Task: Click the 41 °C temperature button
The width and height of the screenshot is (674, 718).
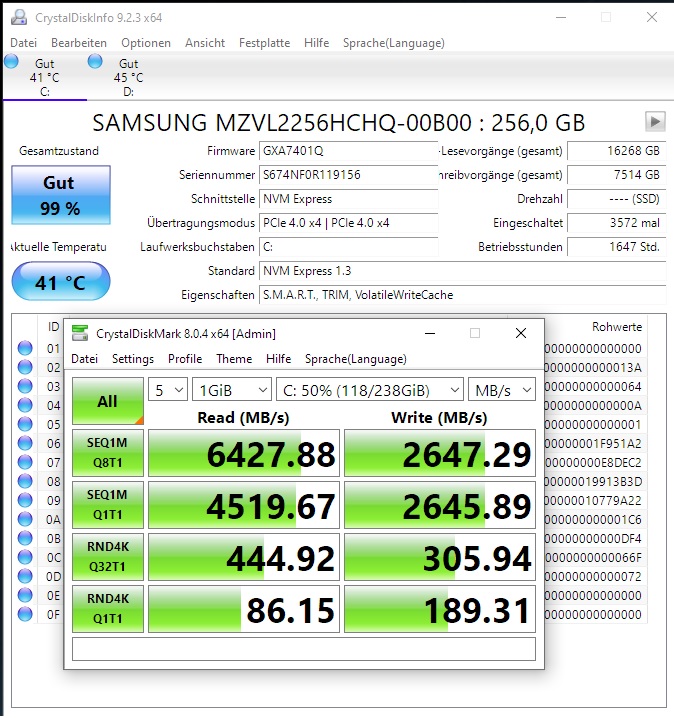Action: point(61,281)
